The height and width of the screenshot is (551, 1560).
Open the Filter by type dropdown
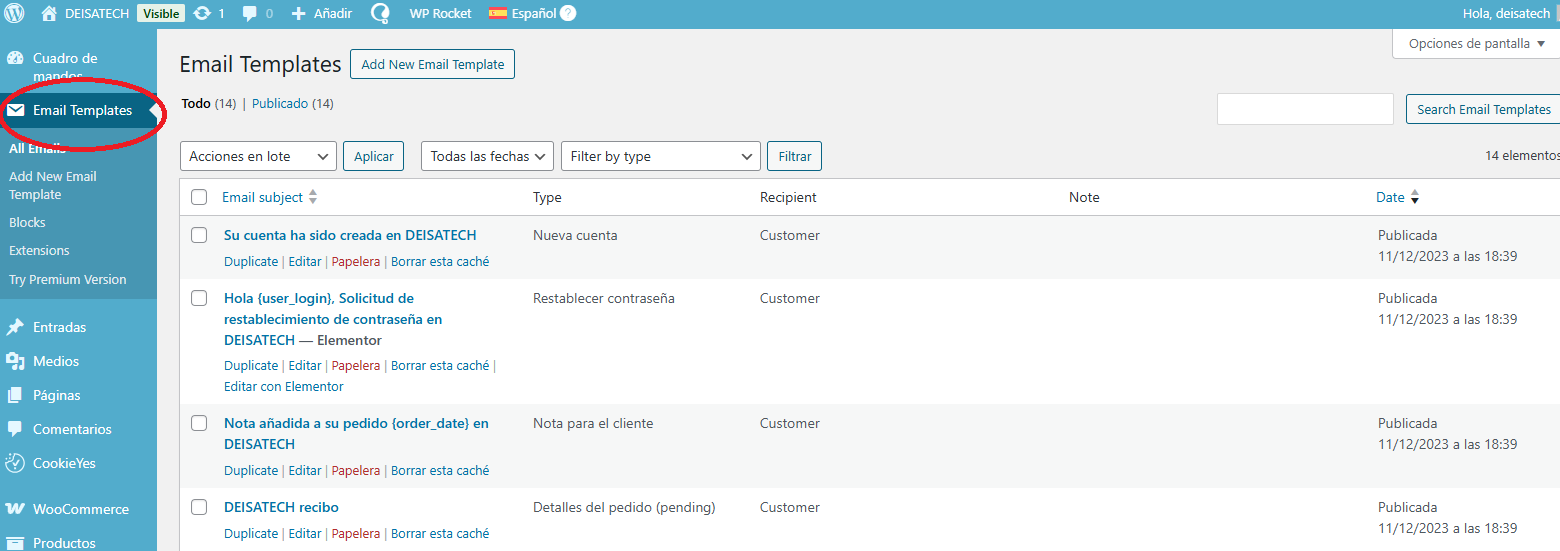point(661,157)
